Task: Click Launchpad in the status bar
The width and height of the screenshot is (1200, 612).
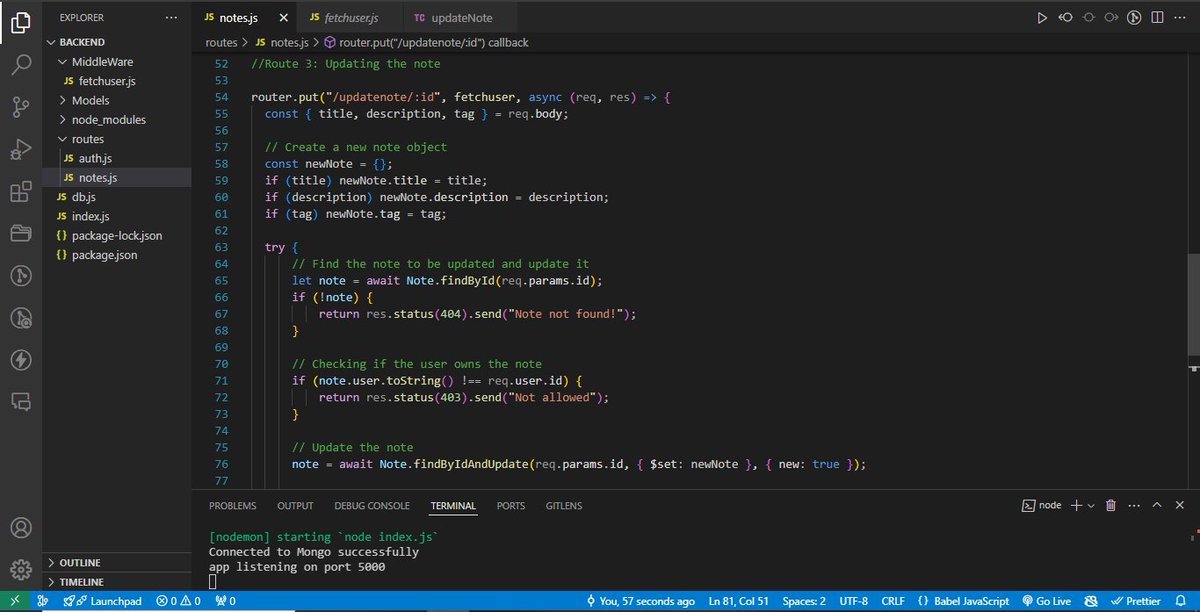Action: pos(103,601)
